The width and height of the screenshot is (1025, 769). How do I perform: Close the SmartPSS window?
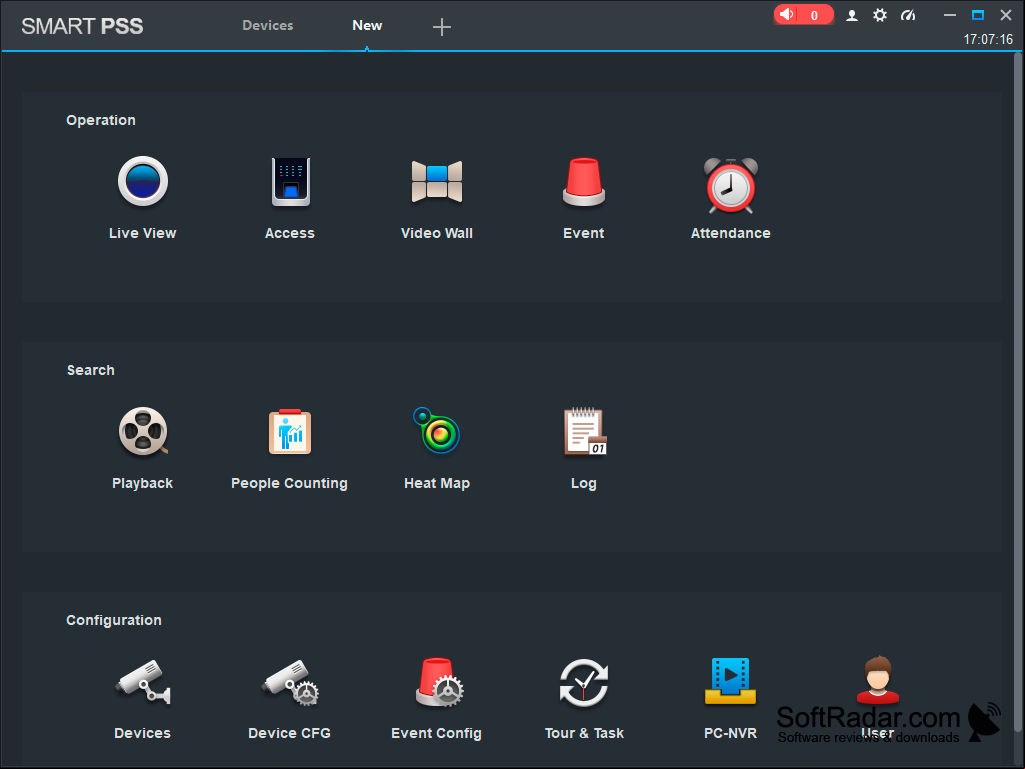click(x=1006, y=15)
